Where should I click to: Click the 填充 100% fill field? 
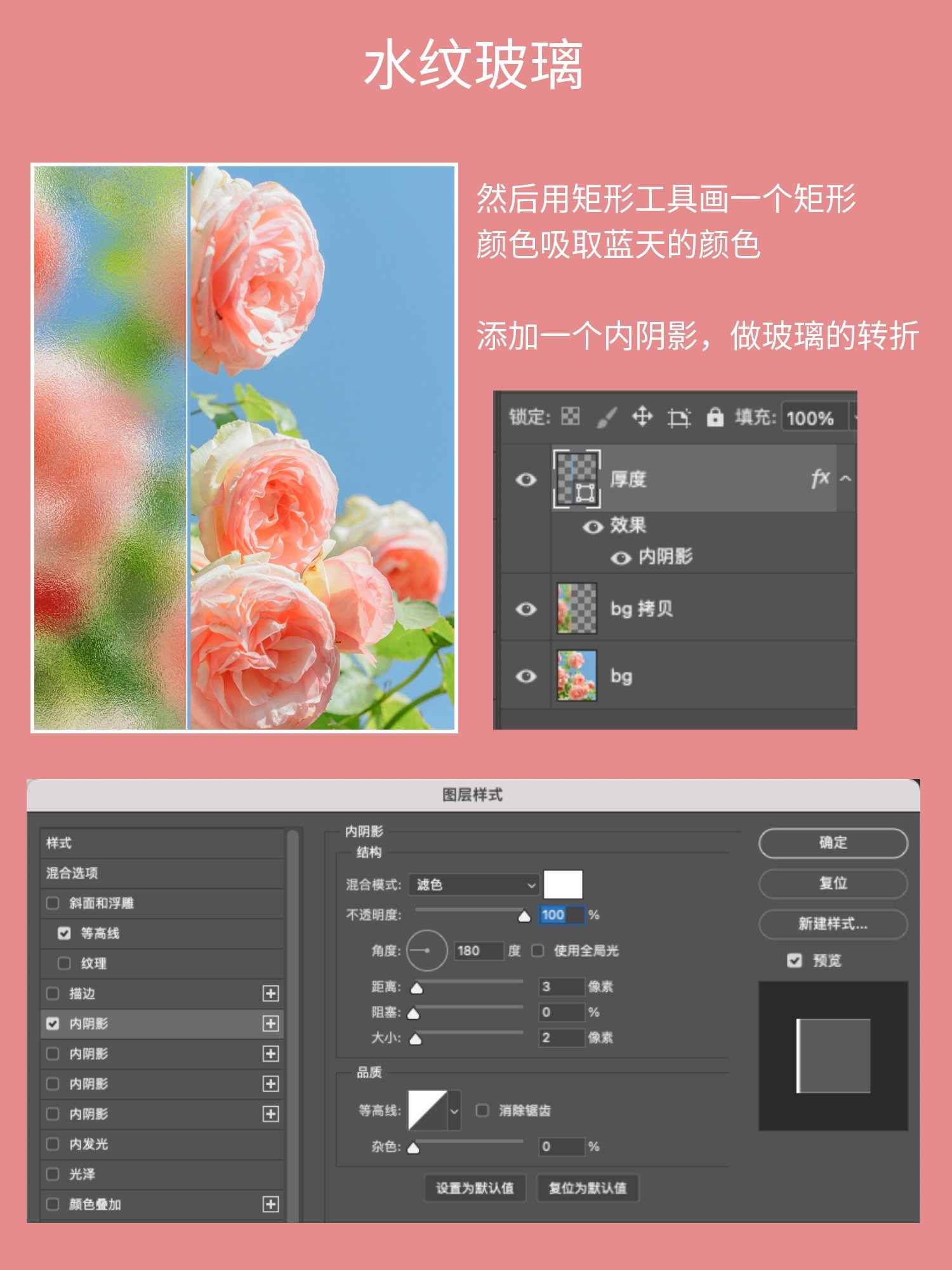pos(815,418)
